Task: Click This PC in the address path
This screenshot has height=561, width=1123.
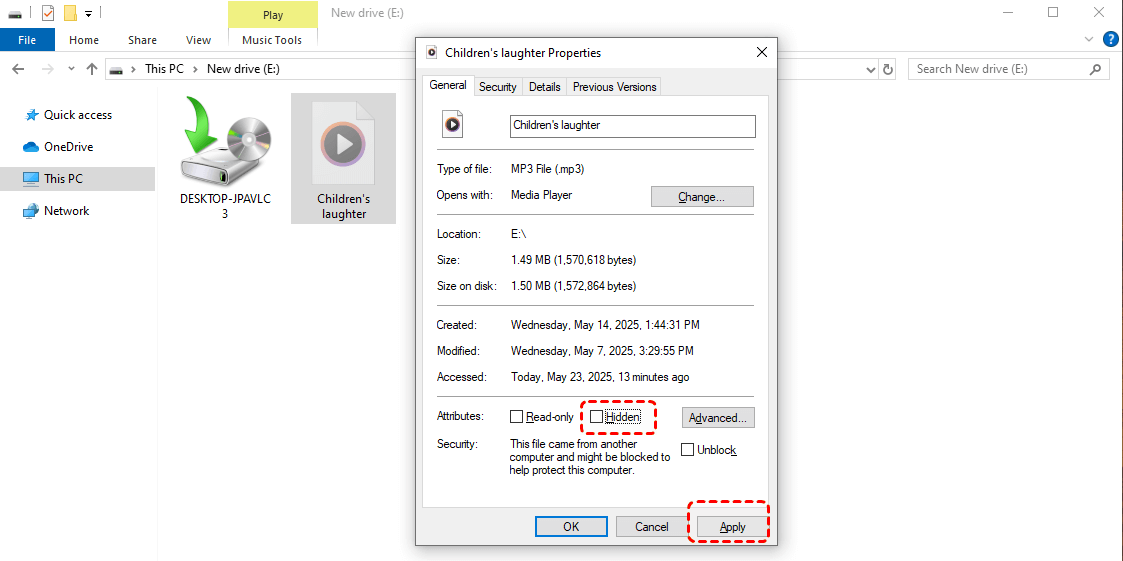Action: click(x=164, y=69)
